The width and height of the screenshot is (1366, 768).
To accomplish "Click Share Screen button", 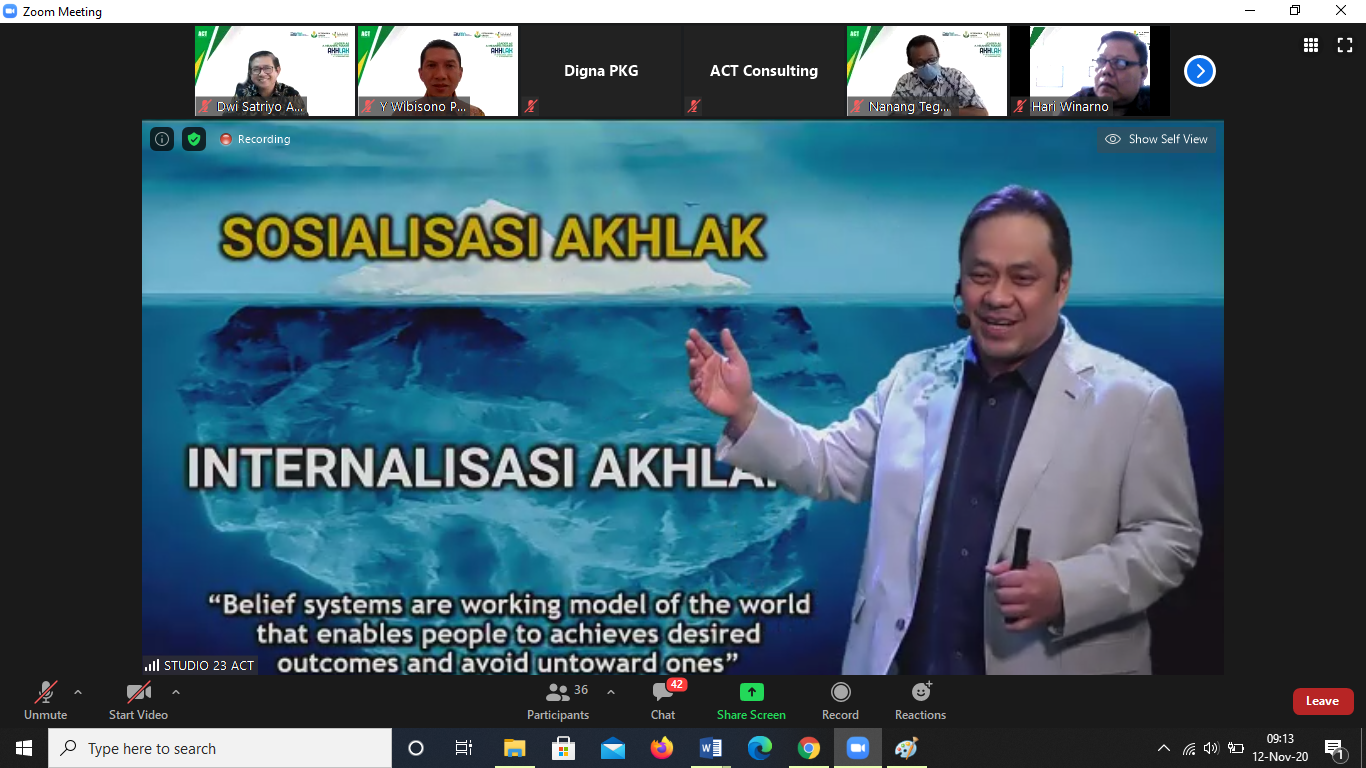I will [x=751, y=700].
